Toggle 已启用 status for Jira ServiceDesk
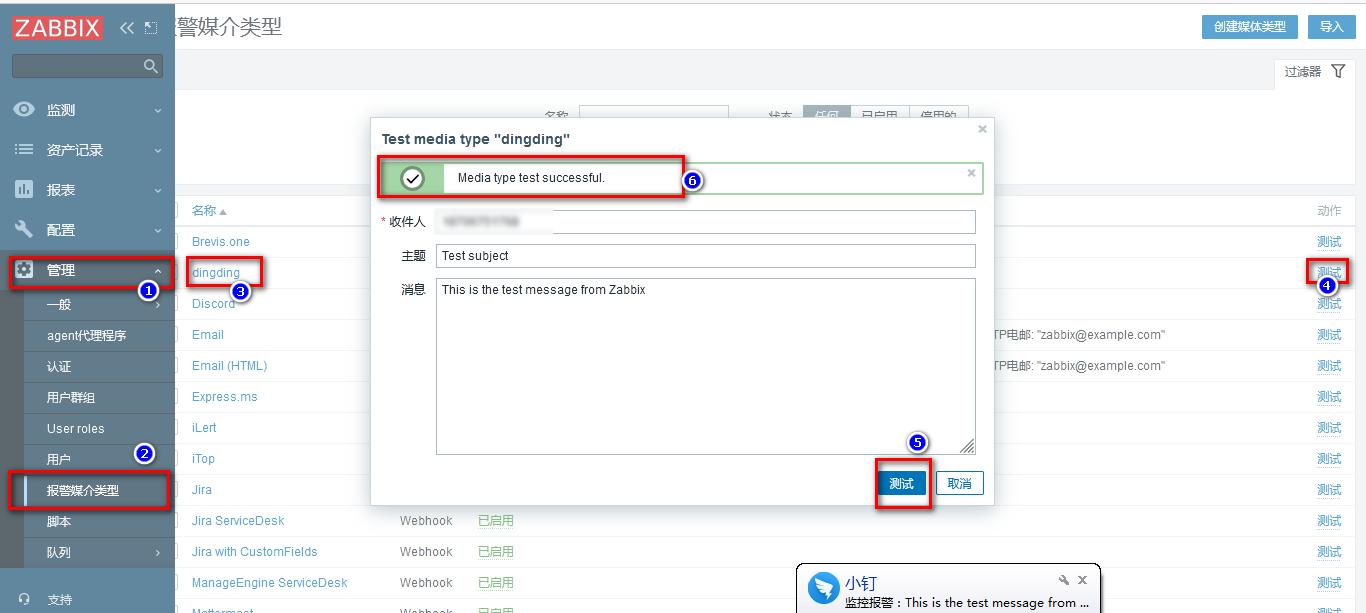Viewport: 1366px width, 613px height. tap(496, 521)
